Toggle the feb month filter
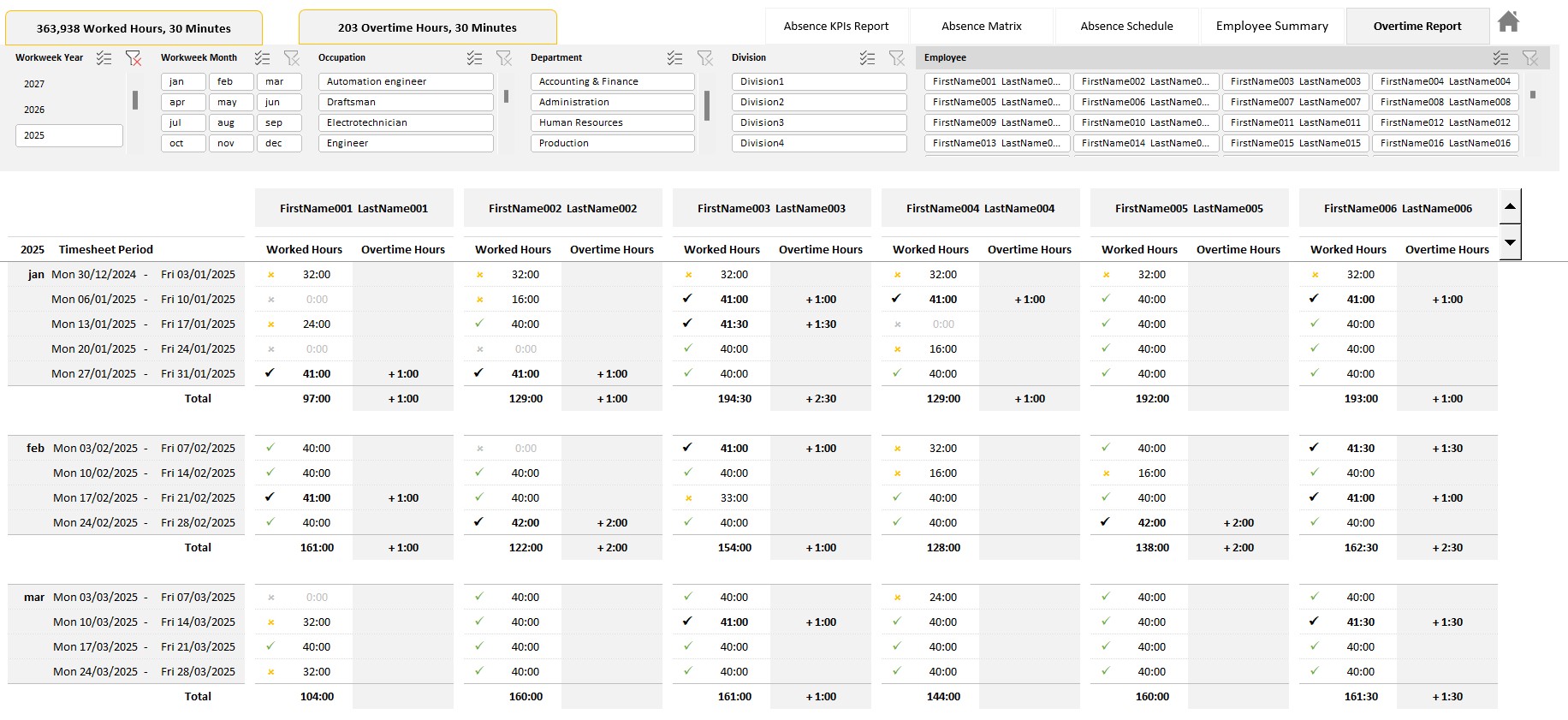1568x720 pixels. click(x=231, y=81)
